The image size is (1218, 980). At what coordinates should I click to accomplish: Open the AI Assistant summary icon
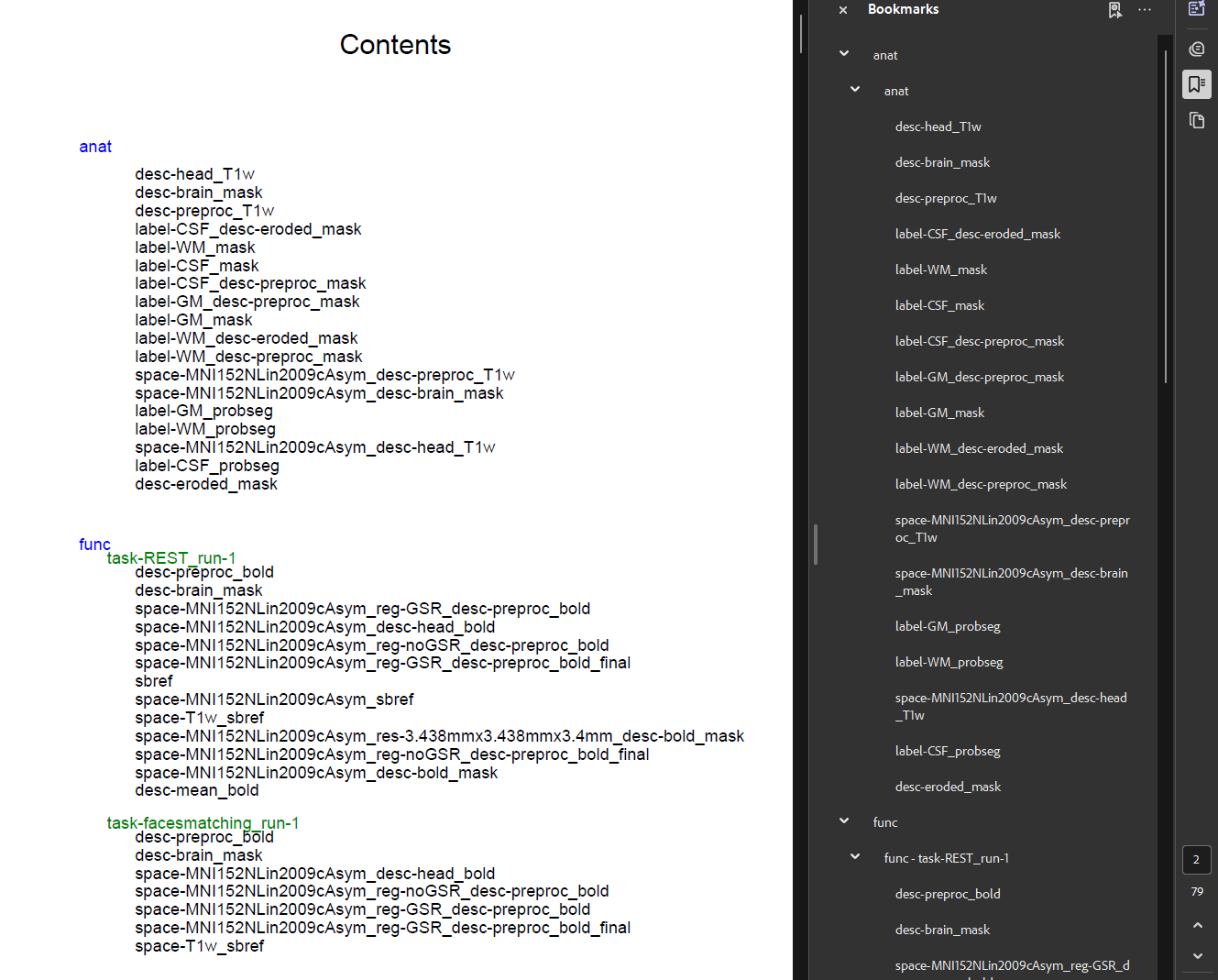tap(1197, 9)
